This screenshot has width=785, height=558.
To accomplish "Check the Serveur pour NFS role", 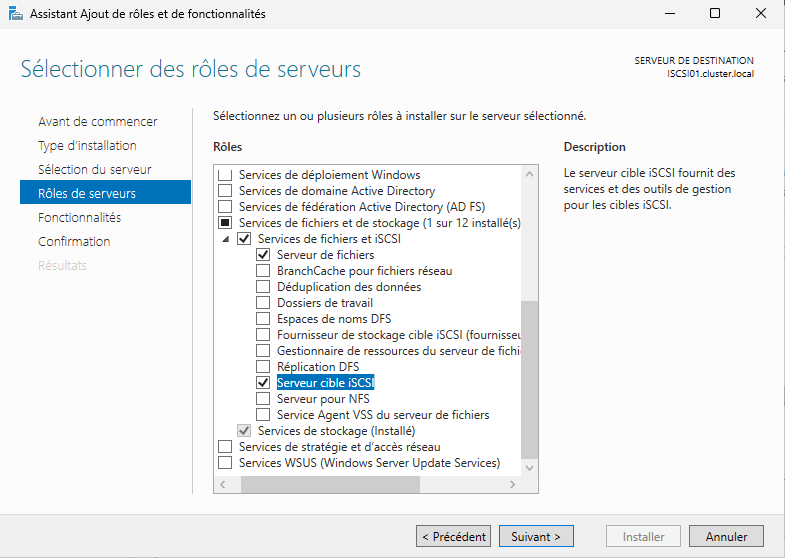I will (263, 399).
